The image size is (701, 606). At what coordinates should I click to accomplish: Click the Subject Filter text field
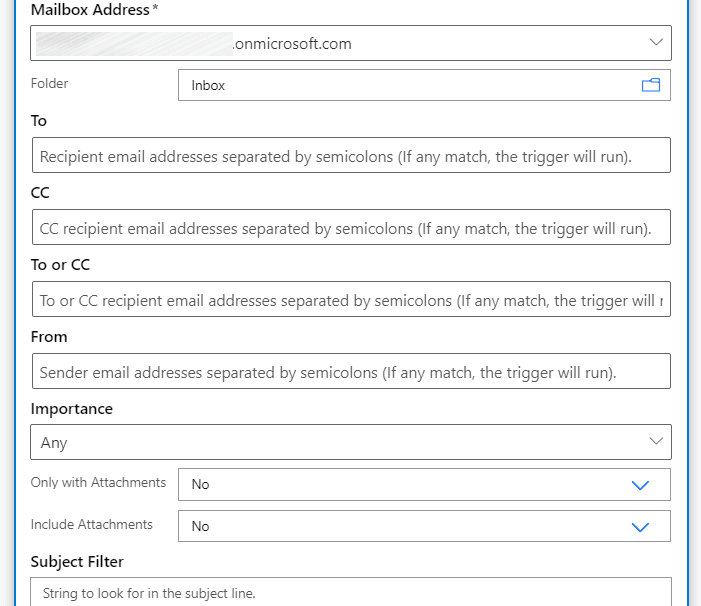(351, 592)
